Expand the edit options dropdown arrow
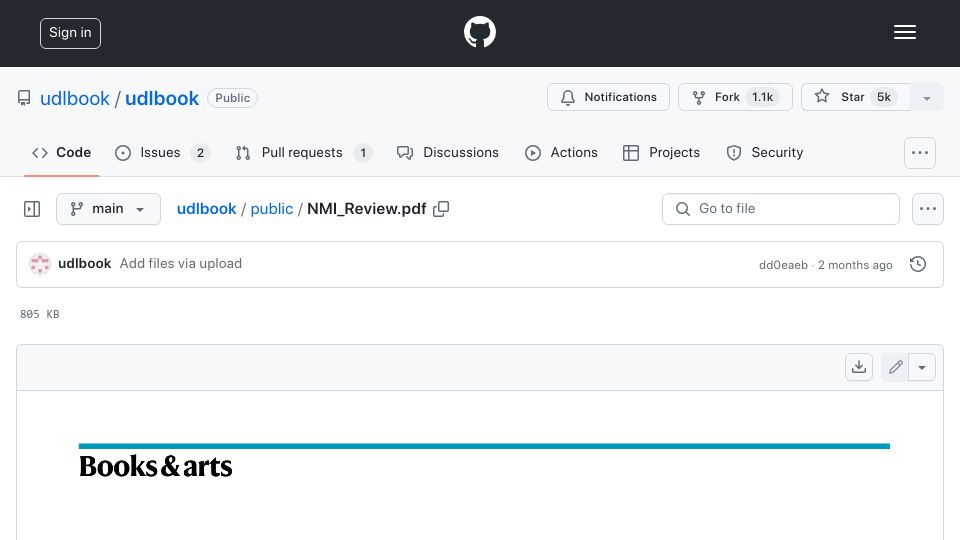This screenshot has height=540, width=960. [x=922, y=367]
